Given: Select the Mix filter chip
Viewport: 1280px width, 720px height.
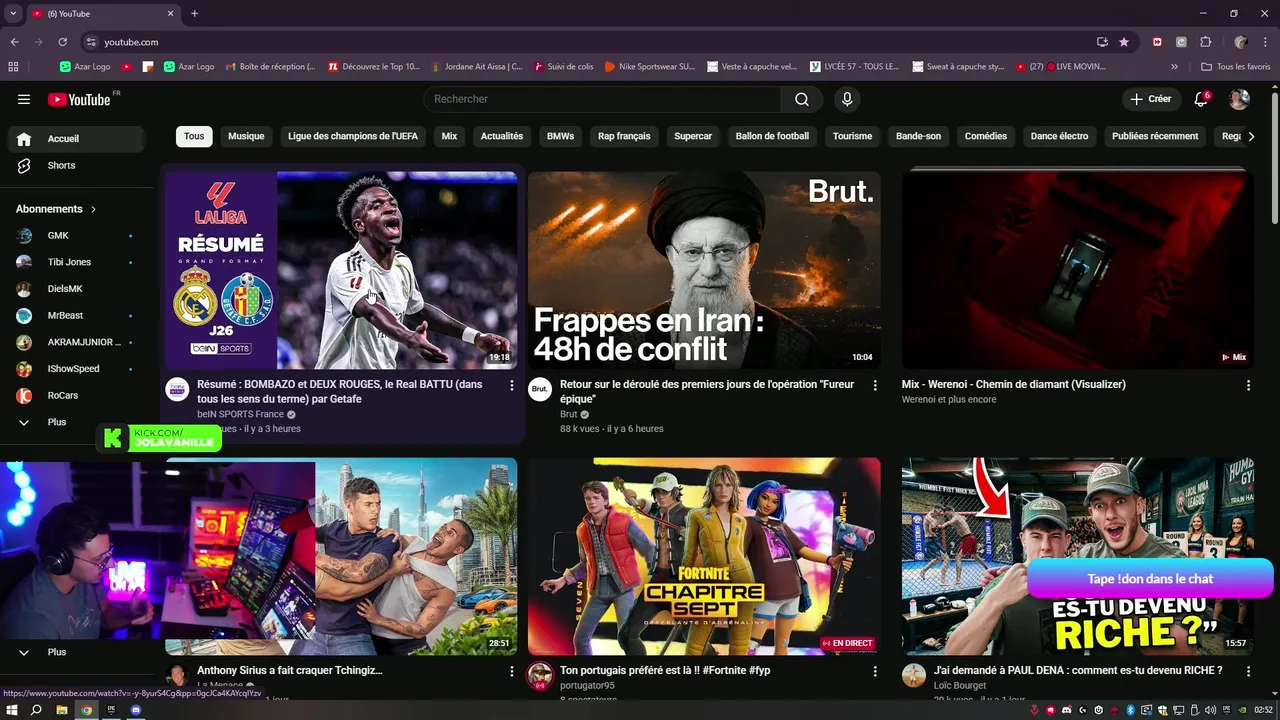Looking at the screenshot, I should [x=449, y=136].
